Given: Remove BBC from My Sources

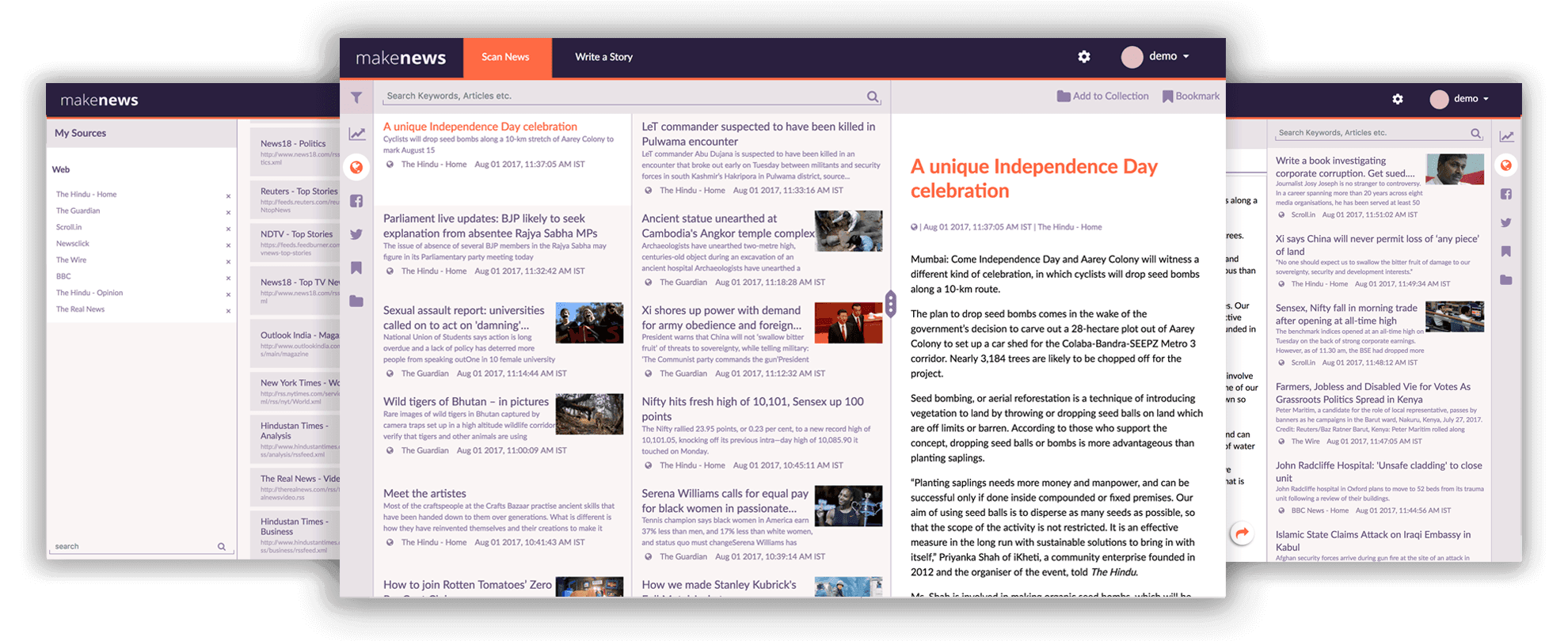Looking at the screenshot, I should (x=228, y=278).
